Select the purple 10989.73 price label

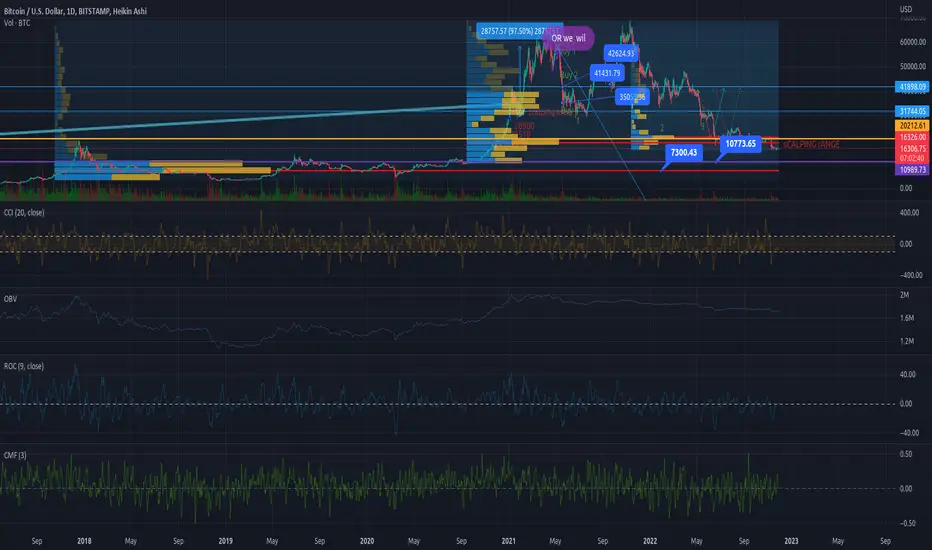pyautogui.click(x=912, y=169)
